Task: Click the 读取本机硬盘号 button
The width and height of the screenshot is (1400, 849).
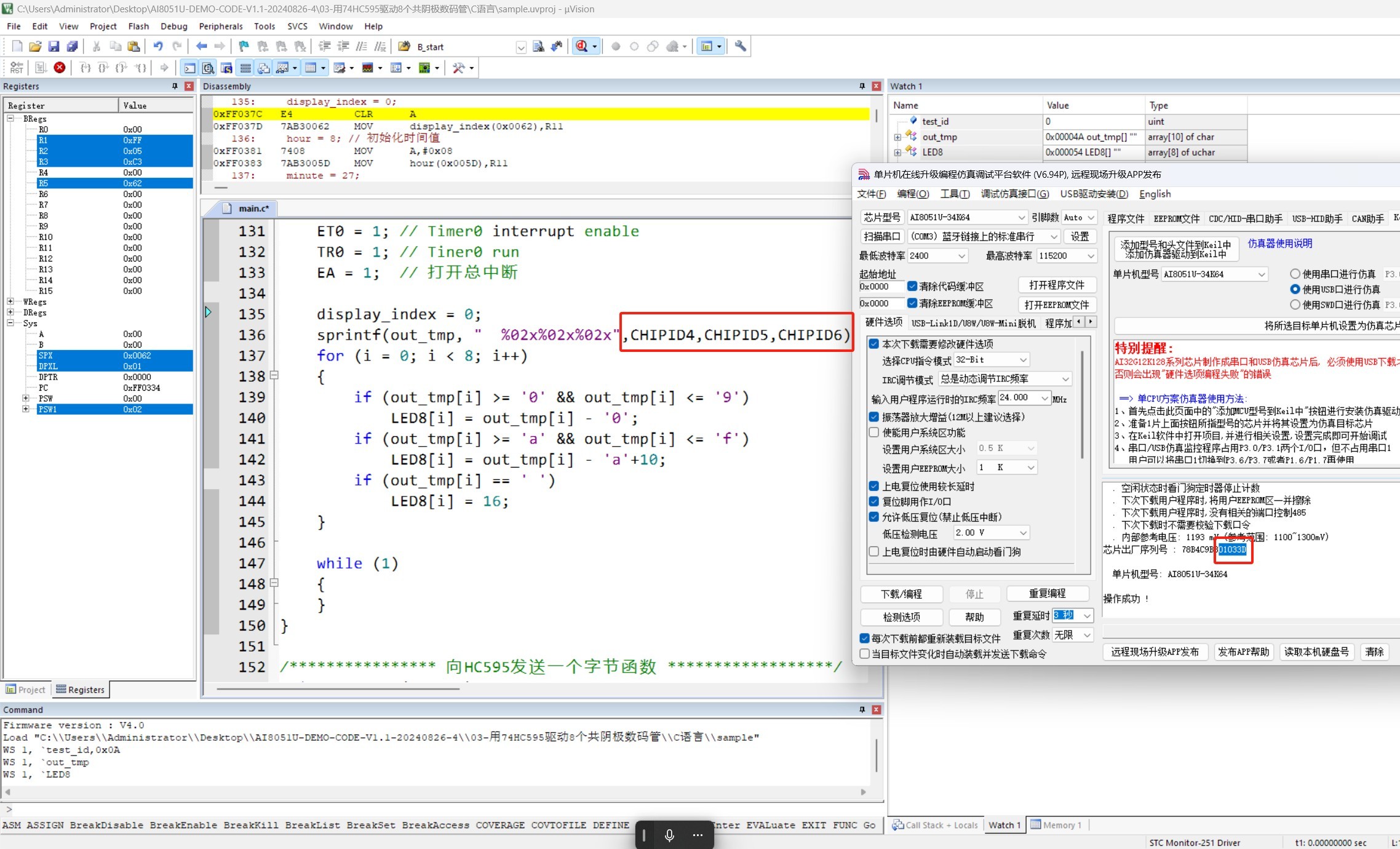Action: (1316, 652)
